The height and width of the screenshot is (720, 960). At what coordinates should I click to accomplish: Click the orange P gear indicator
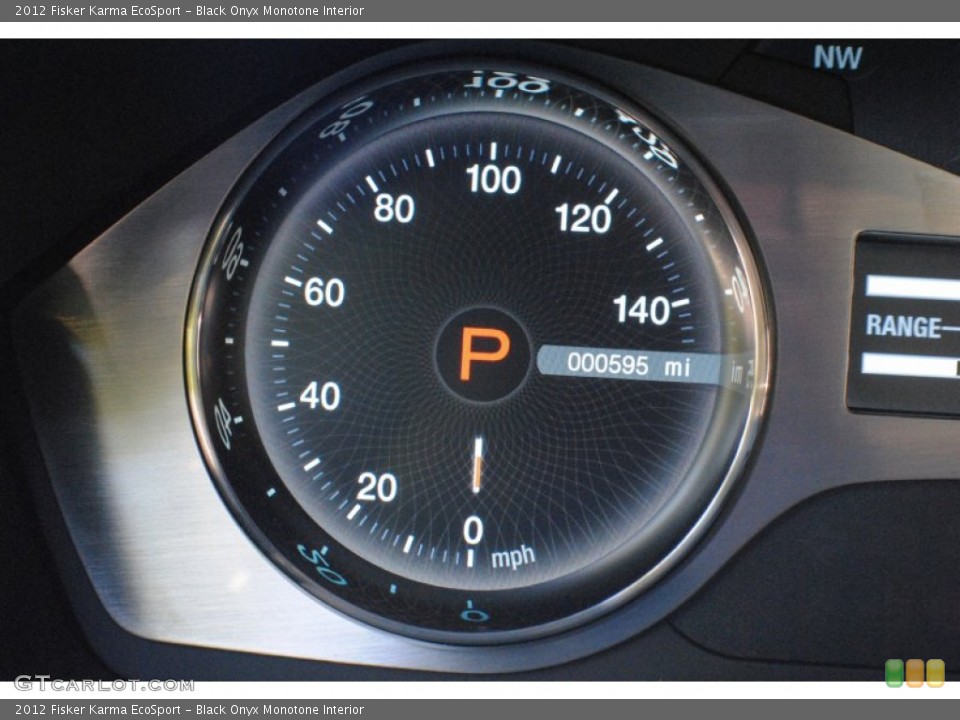(x=484, y=353)
